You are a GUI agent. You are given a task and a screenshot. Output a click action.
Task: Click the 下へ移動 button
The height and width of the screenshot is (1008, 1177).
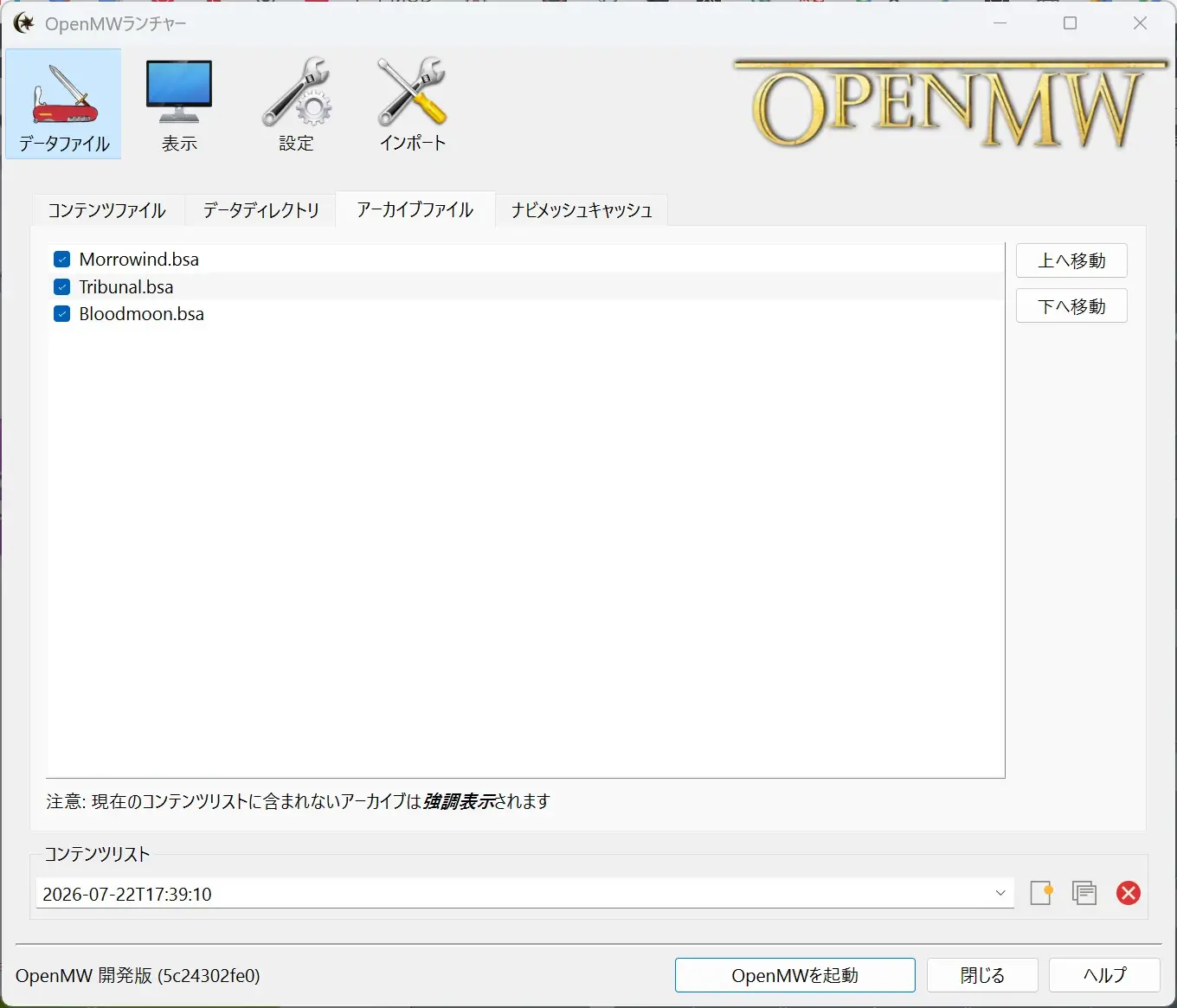pos(1071,306)
